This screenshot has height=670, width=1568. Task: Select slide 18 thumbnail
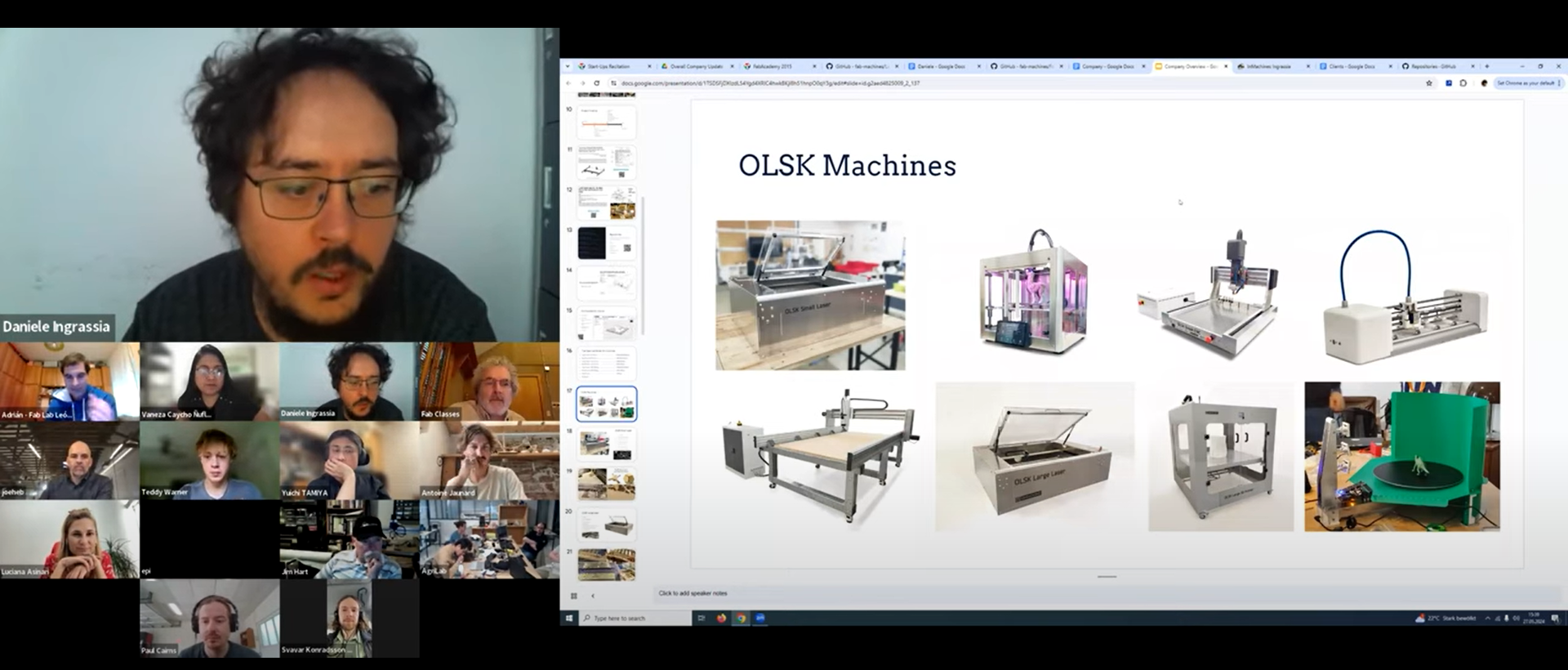tap(606, 444)
